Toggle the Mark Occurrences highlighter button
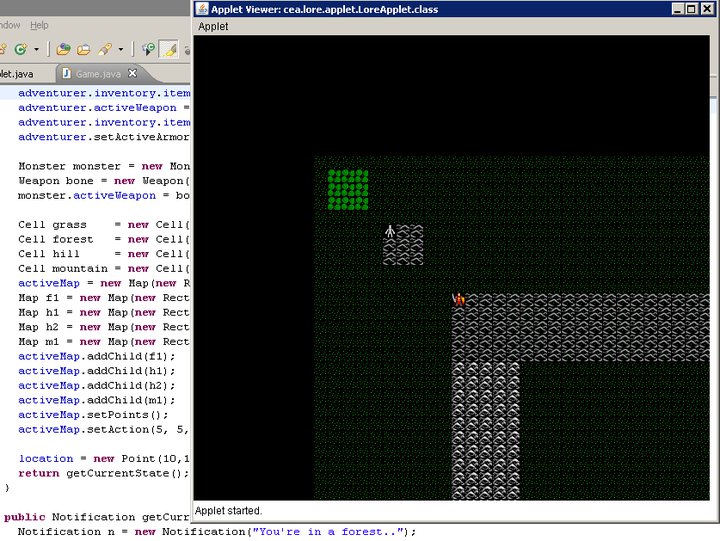Screen dimensions: 720x541 click(169, 49)
